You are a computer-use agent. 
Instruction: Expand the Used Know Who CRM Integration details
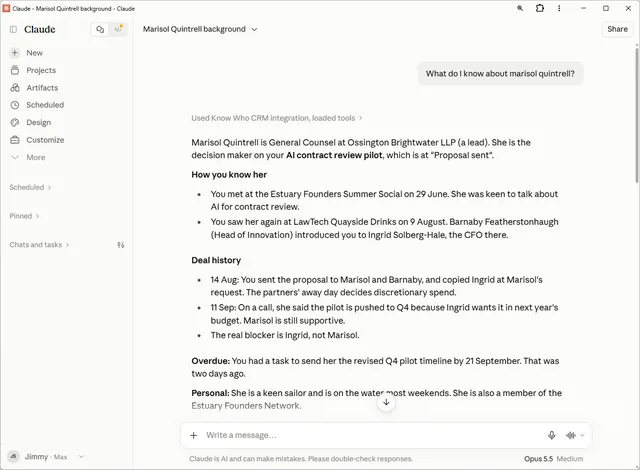(x=277, y=118)
